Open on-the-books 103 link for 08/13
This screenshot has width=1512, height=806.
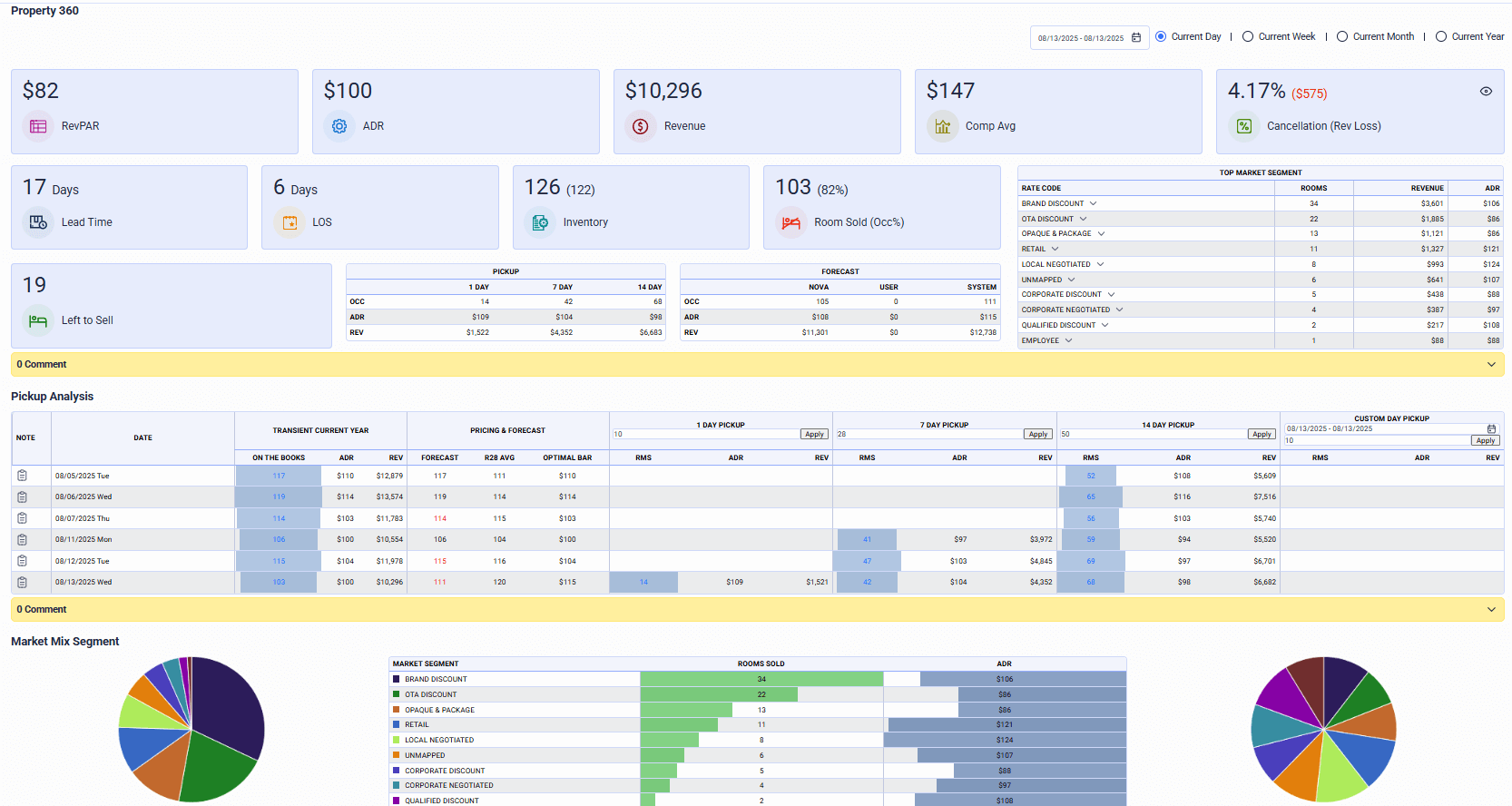point(279,583)
